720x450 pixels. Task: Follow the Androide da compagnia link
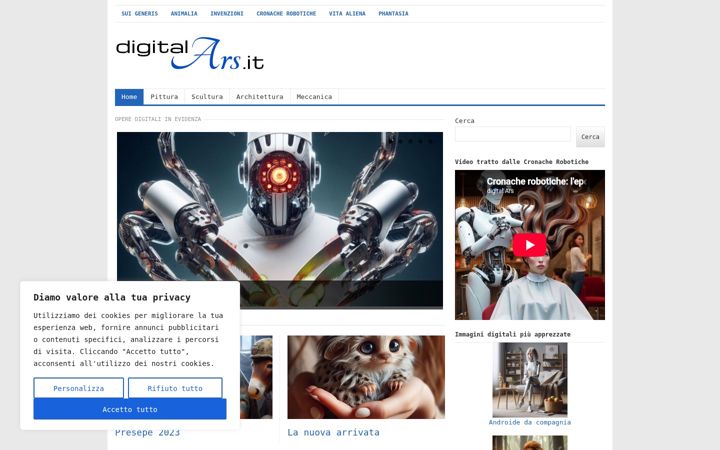530,422
